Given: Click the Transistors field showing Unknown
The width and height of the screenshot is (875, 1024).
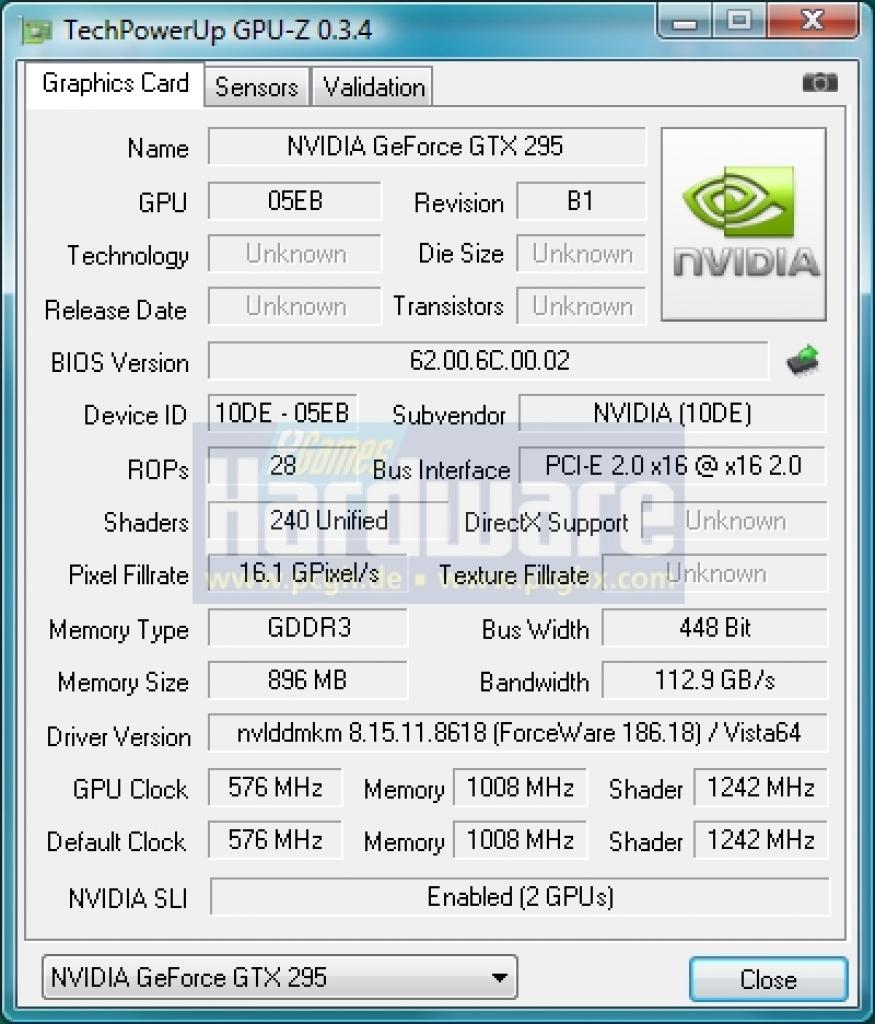Looking at the screenshot, I should (581, 306).
